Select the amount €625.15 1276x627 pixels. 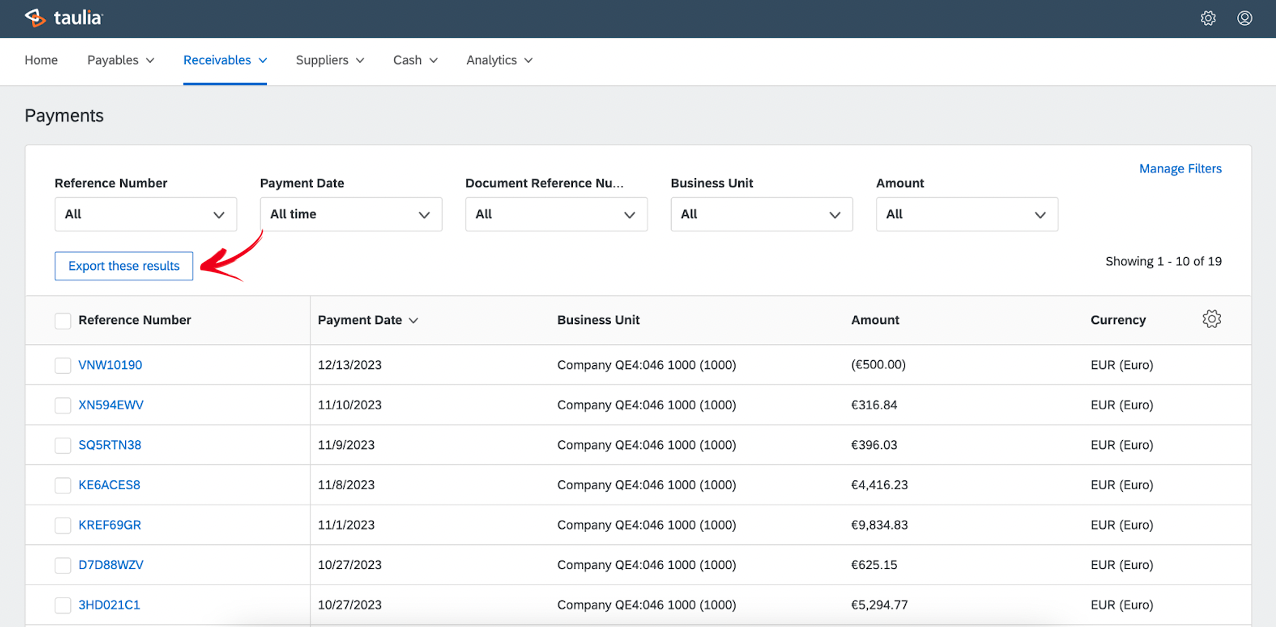coord(874,565)
